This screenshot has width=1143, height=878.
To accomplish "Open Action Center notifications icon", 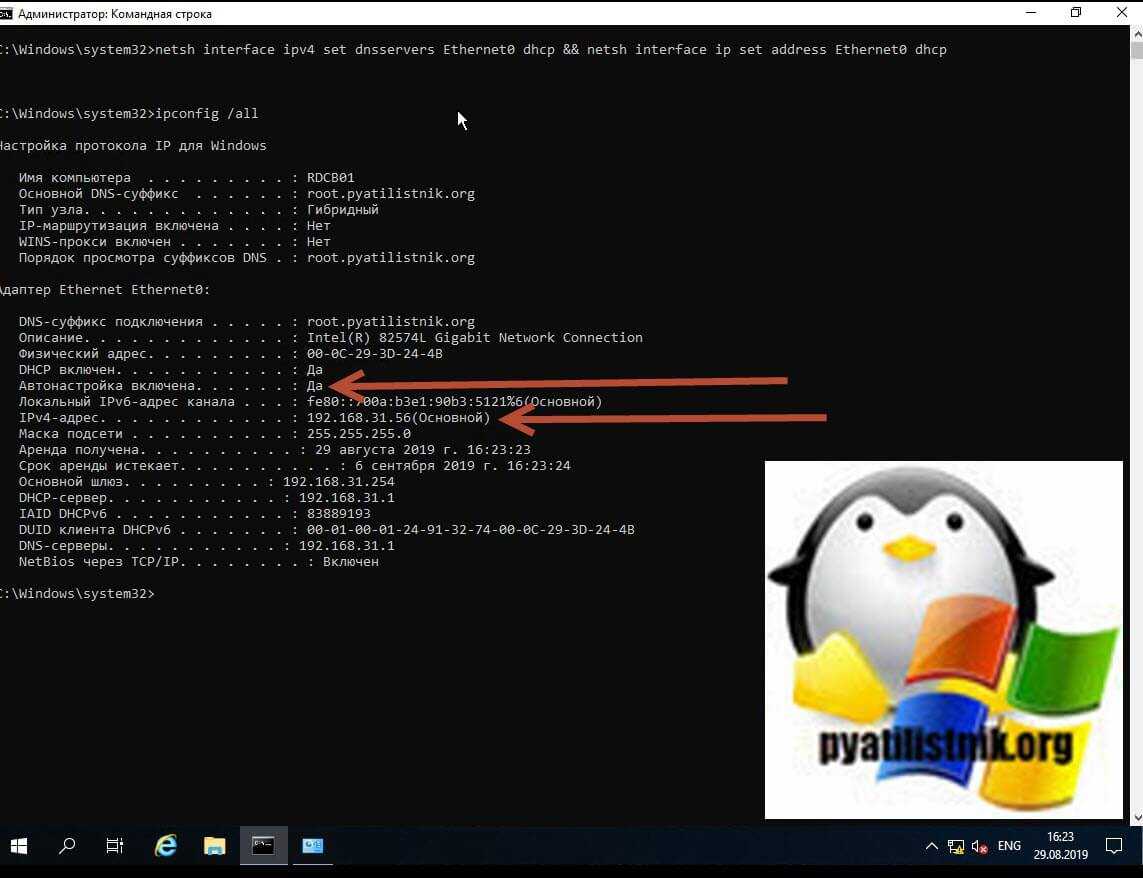I will [1114, 846].
